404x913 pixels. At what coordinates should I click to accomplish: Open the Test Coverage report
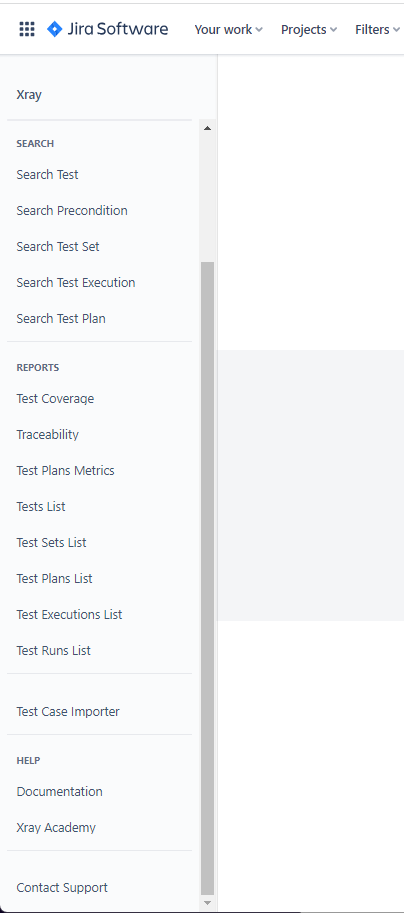[55, 399]
